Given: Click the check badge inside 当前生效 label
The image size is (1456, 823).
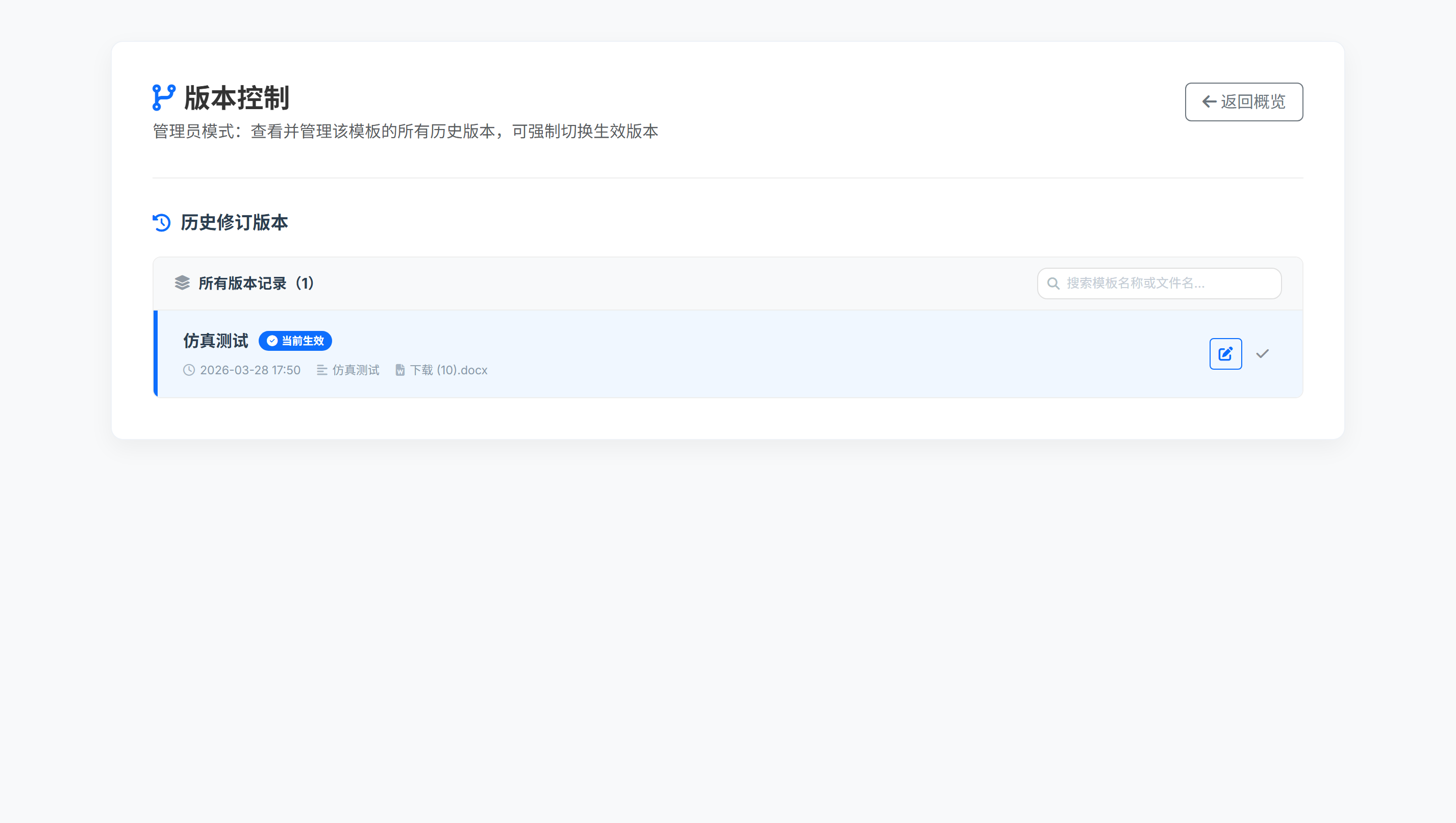Looking at the screenshot, I should (271, 341).
